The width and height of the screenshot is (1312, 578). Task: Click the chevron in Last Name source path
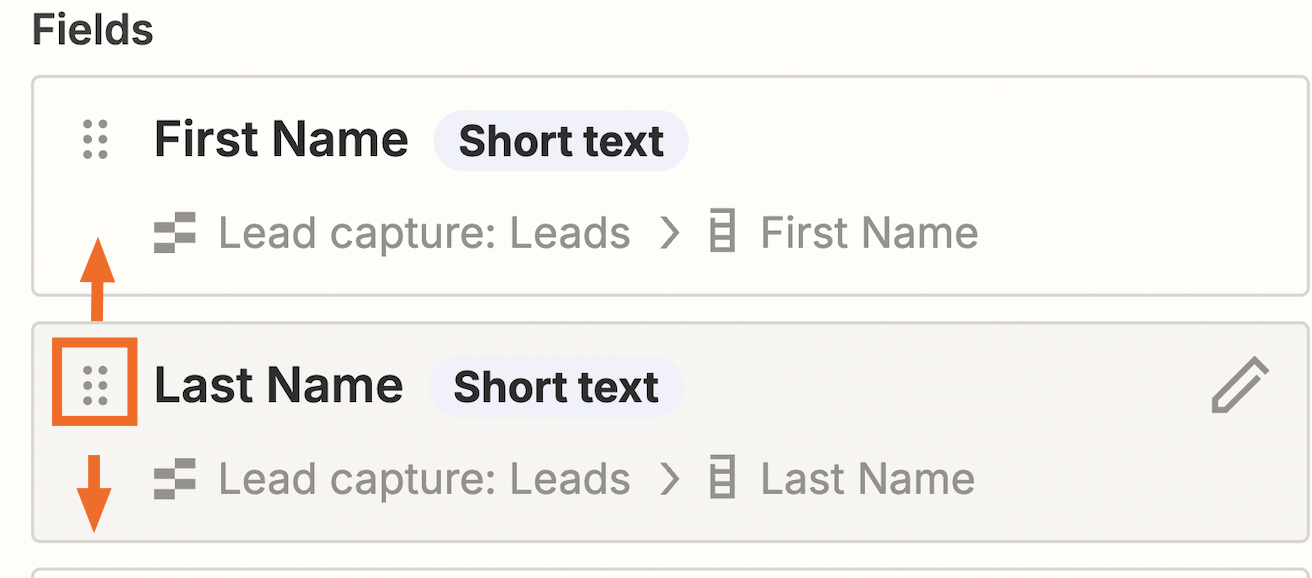671,480
